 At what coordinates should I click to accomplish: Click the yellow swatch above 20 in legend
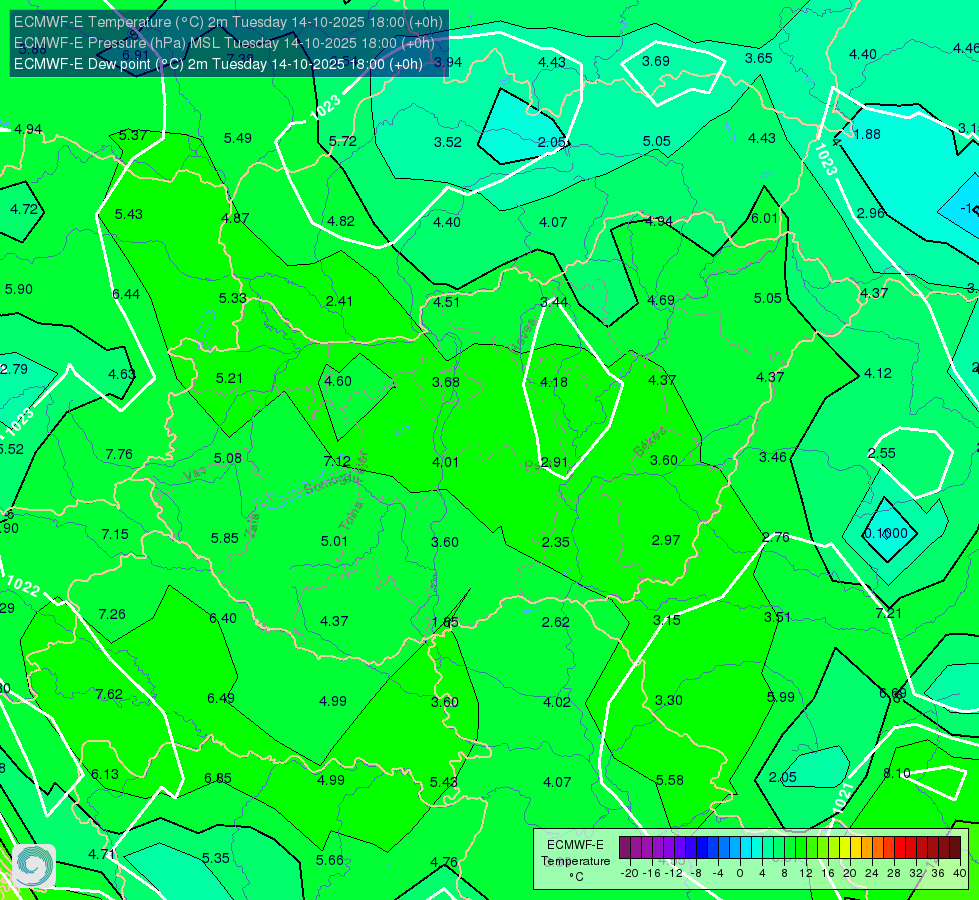845,848
